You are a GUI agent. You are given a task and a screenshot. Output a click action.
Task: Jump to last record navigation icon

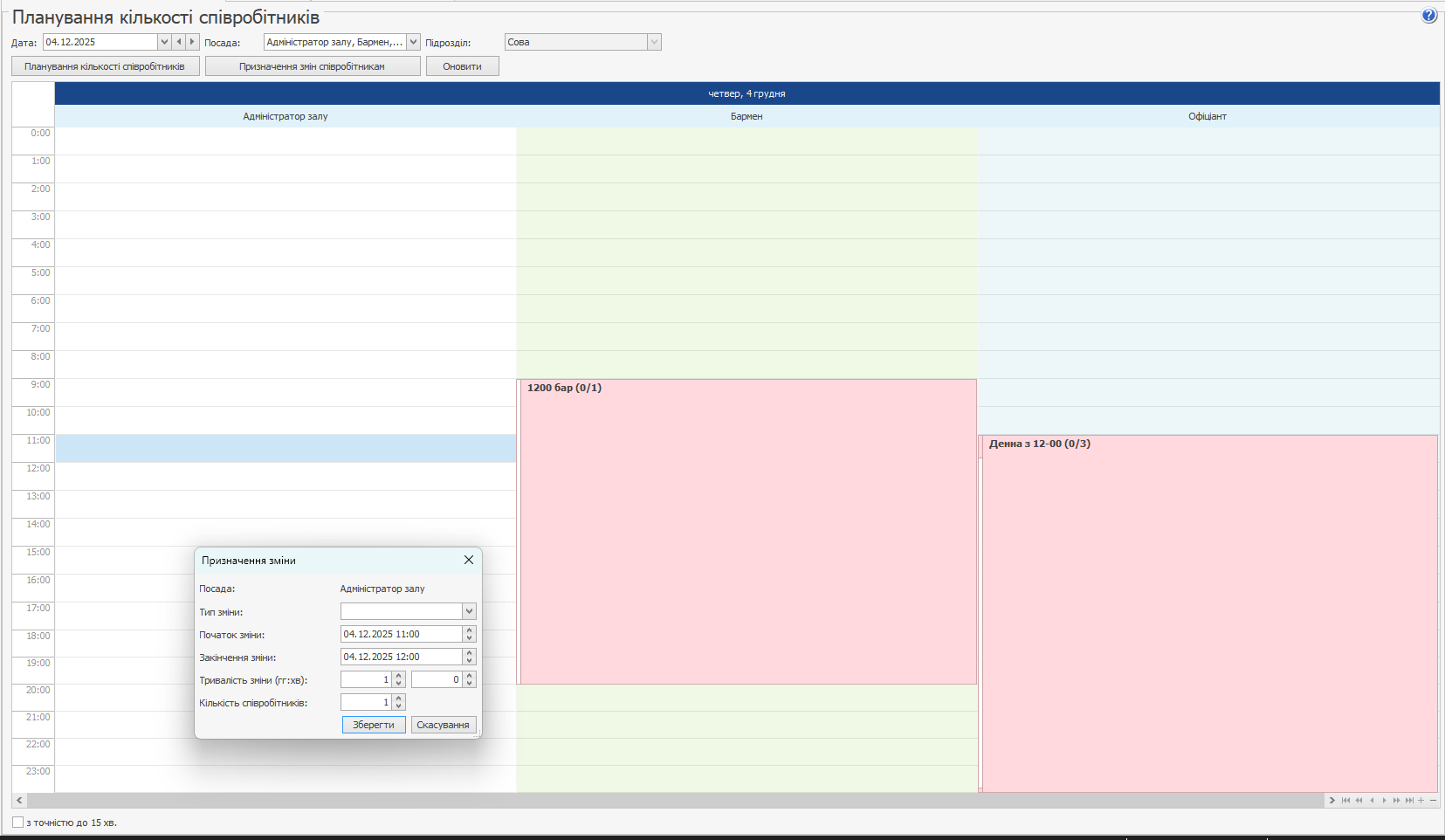[1408, 801]
